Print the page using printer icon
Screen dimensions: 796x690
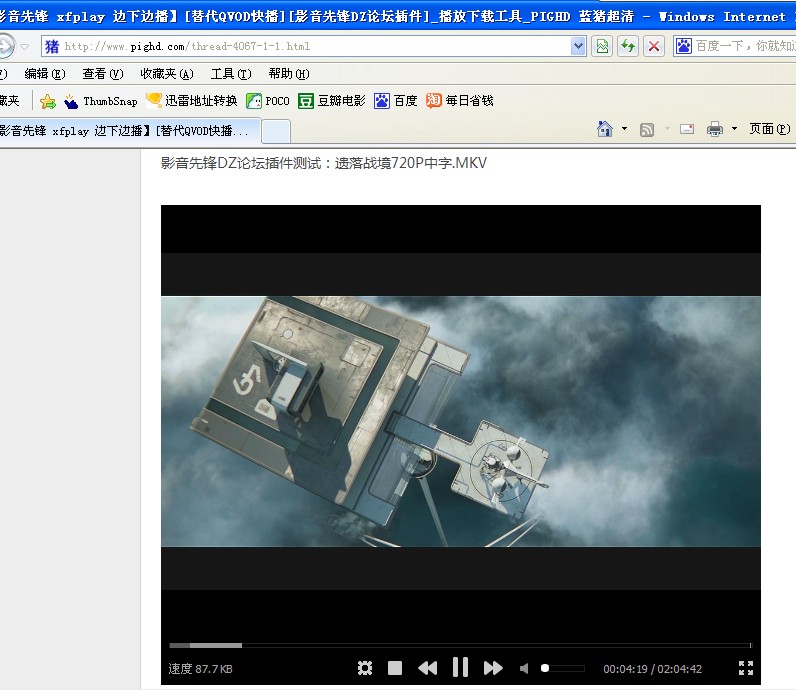tap(715, 129)
